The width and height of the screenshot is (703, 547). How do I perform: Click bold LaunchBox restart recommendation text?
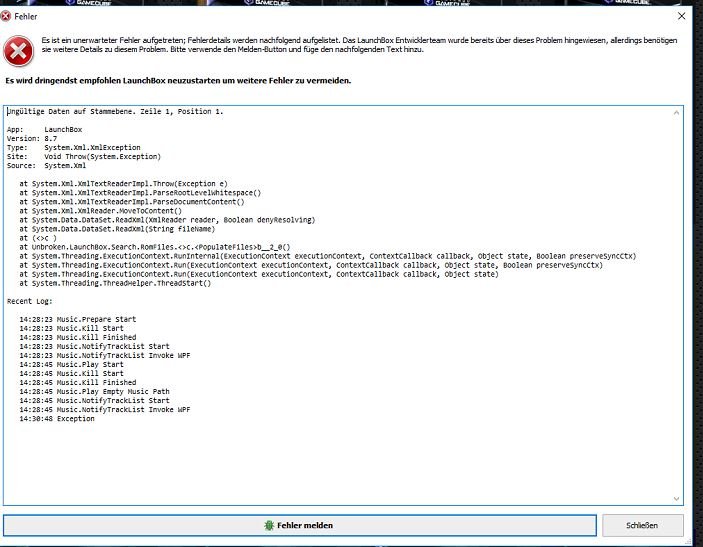pyautogui.click(x=178, y=81)
